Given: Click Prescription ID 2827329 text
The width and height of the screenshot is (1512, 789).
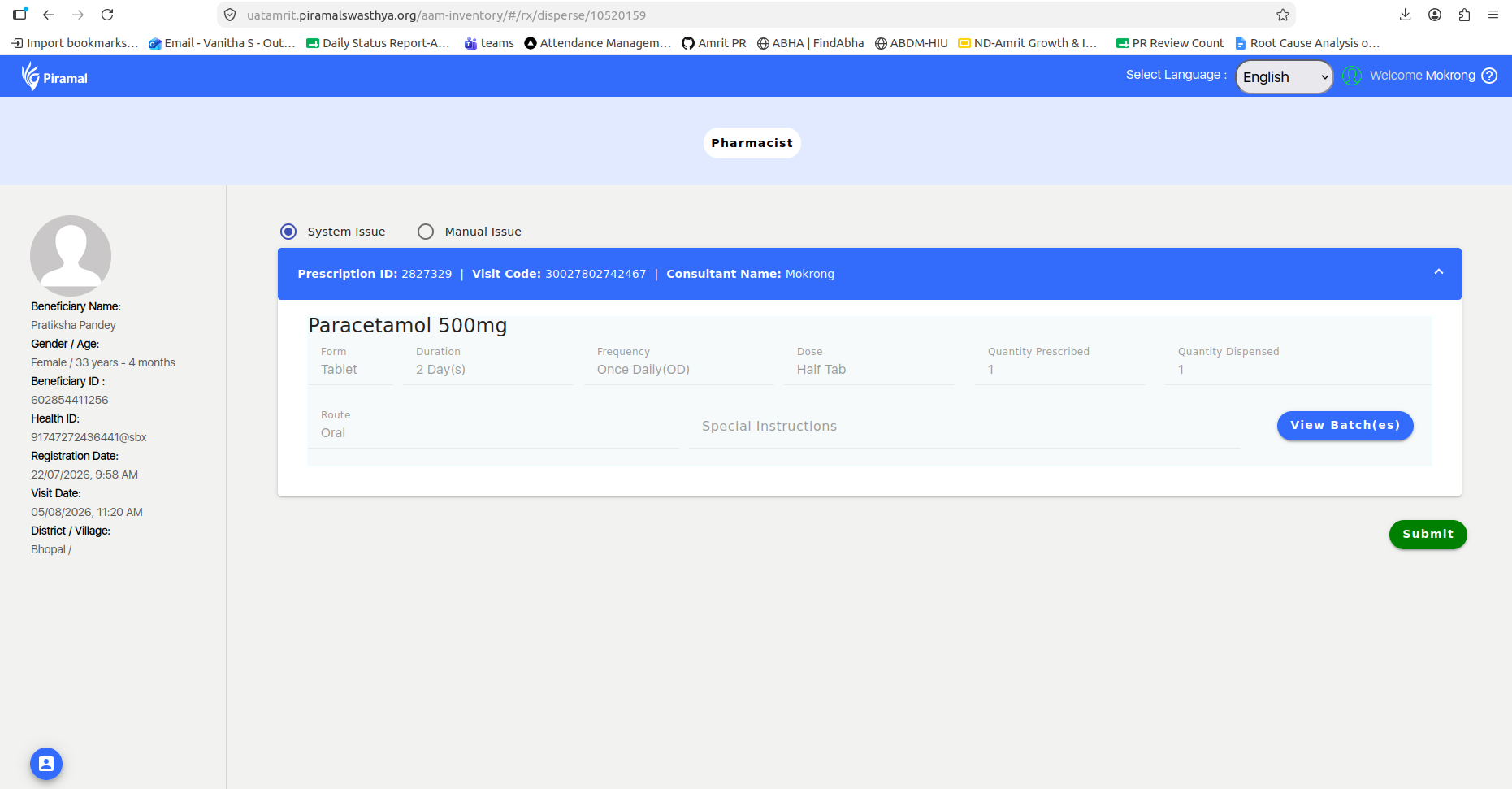Looking at the screenshot, I should tap(375, 274).
